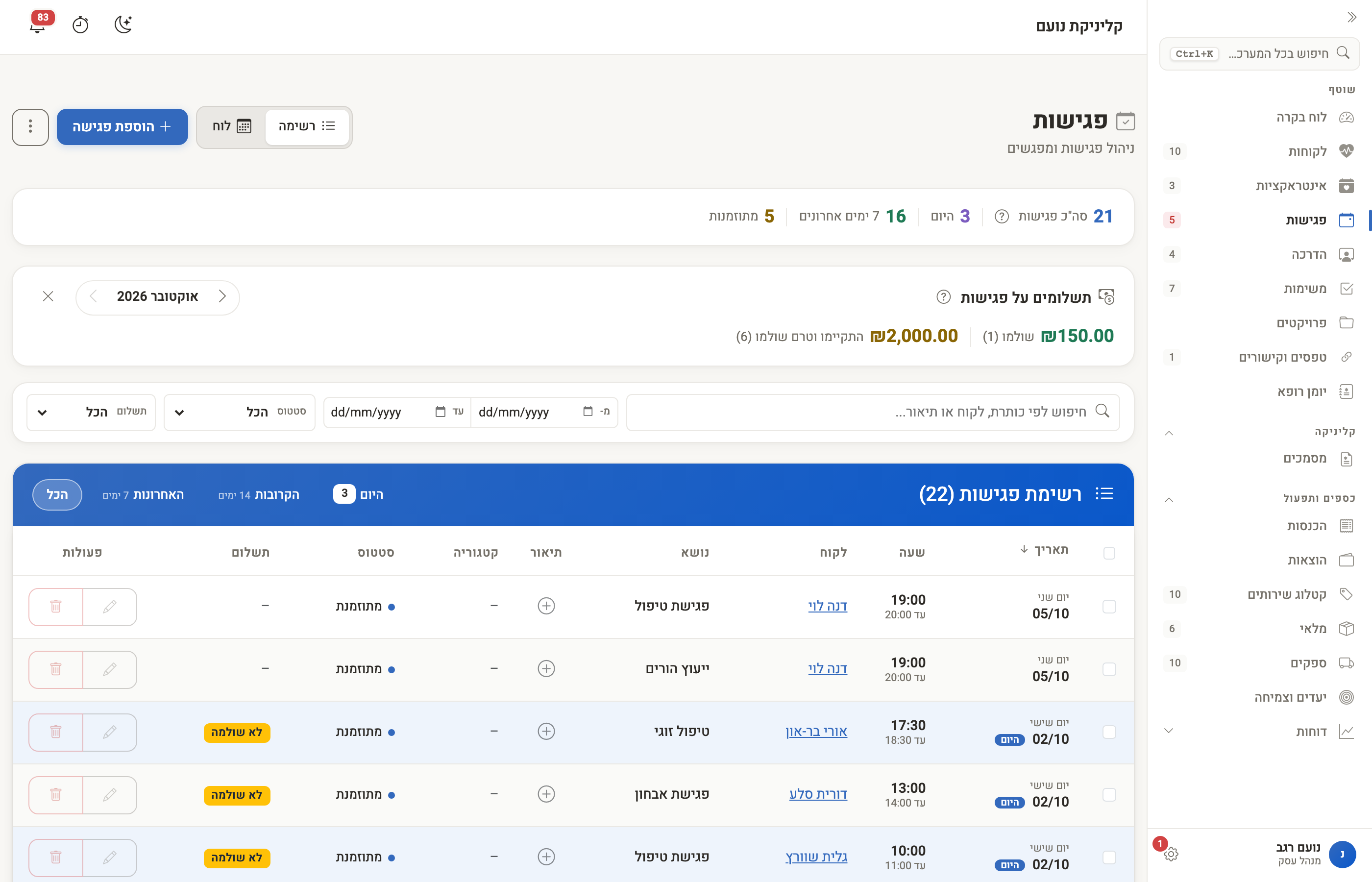Open settings gear icon with red badge

point(1171,854)
